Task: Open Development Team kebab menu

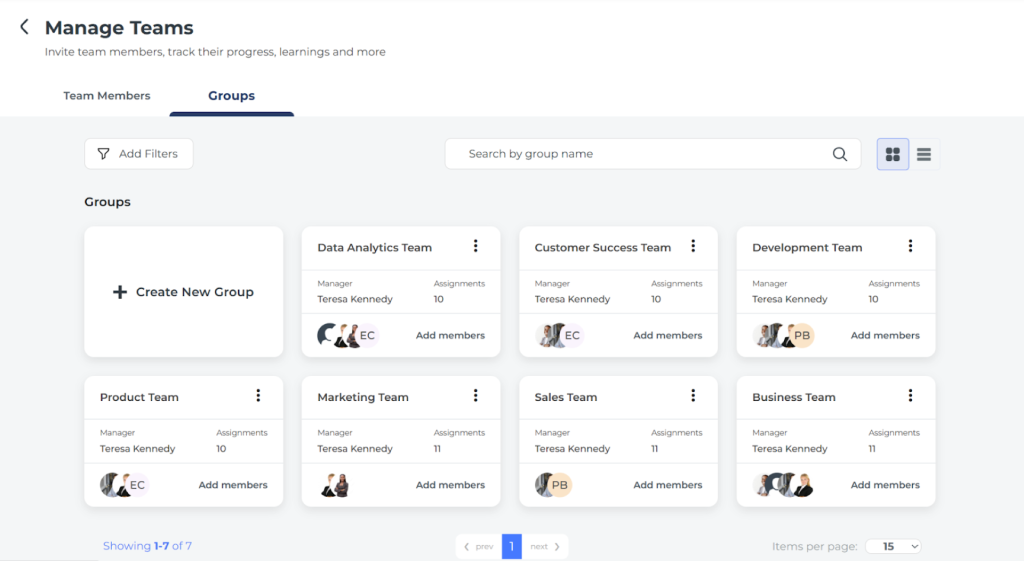Action: pyautogui.click(x=910, y=246)
